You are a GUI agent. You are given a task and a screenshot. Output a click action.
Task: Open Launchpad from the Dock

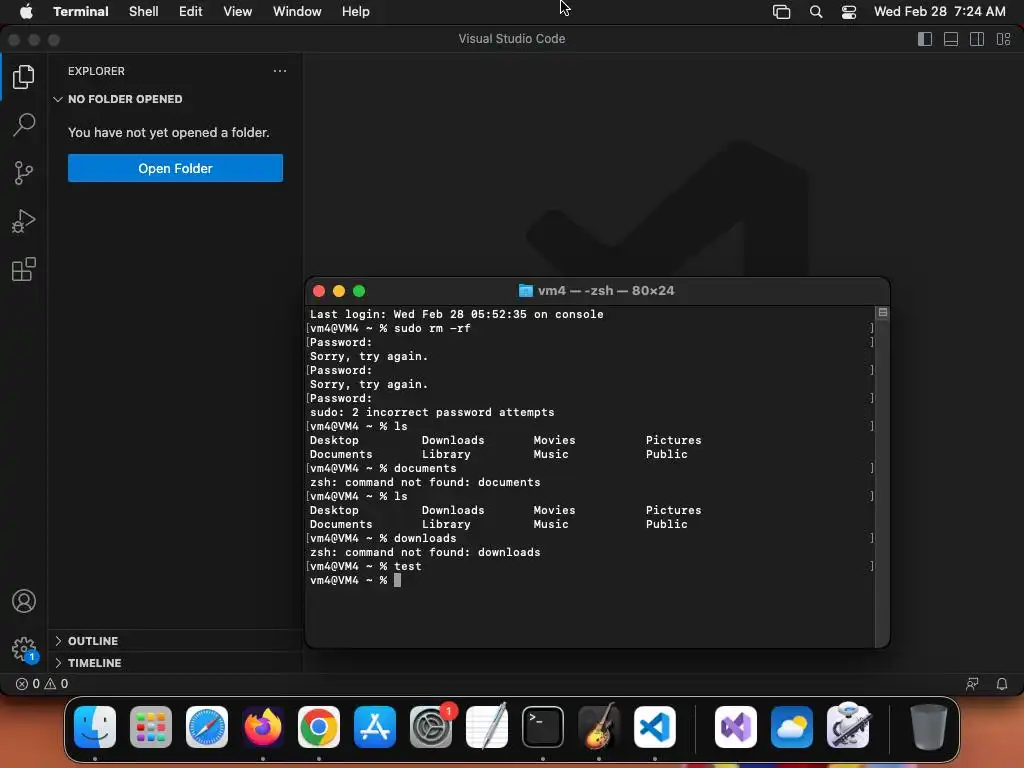coord(151,727)
